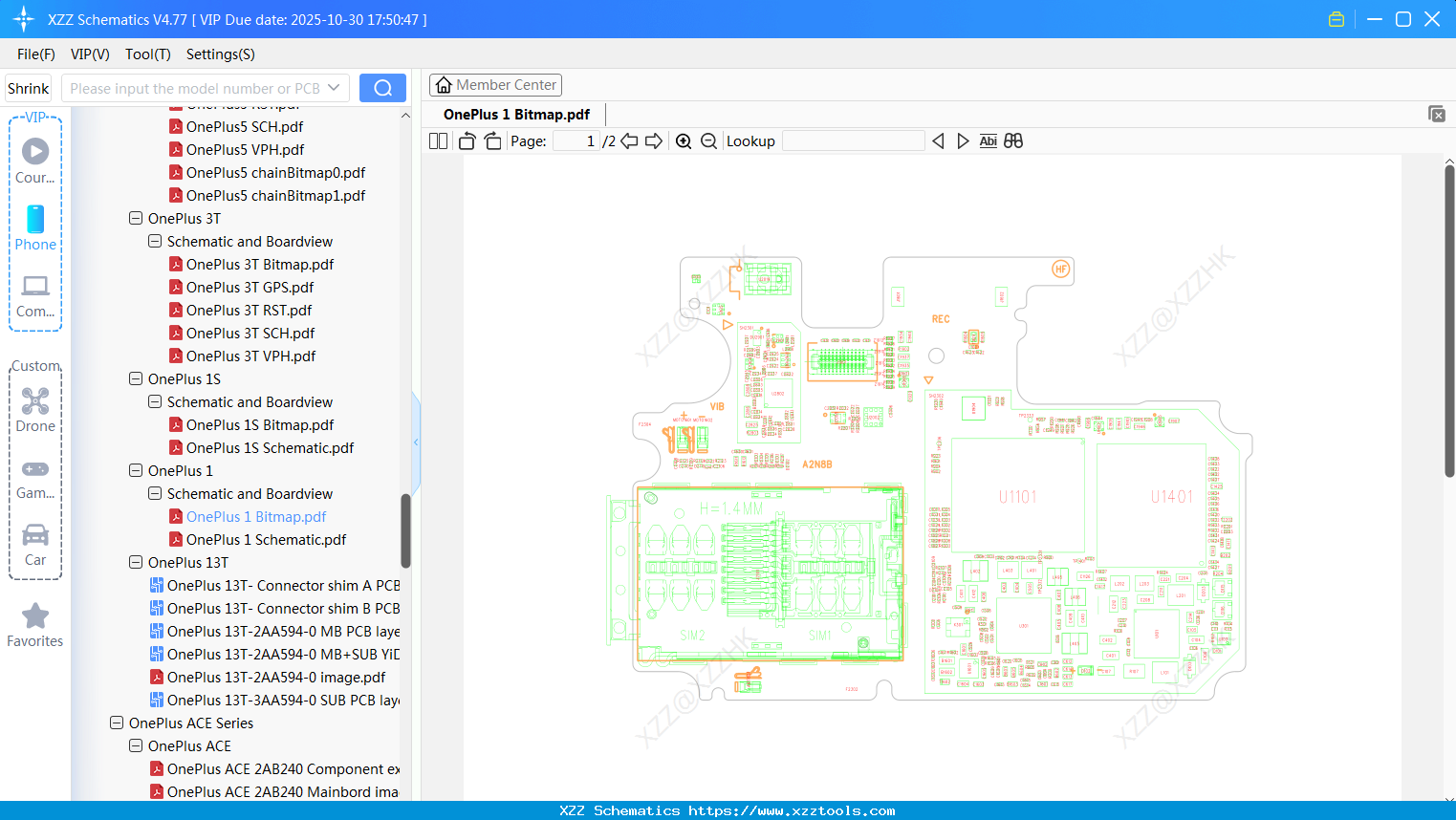1456x820 pixels.
Task: Toggle the two-page view layout icon
Action: pyautogui.click(x=439, y=141)
